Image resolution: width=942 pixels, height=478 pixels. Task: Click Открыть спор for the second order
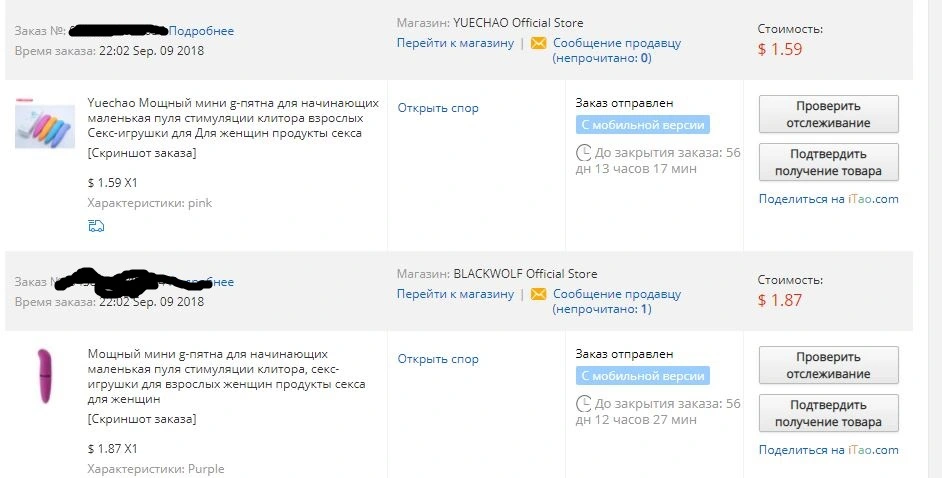tap(438, 359)
